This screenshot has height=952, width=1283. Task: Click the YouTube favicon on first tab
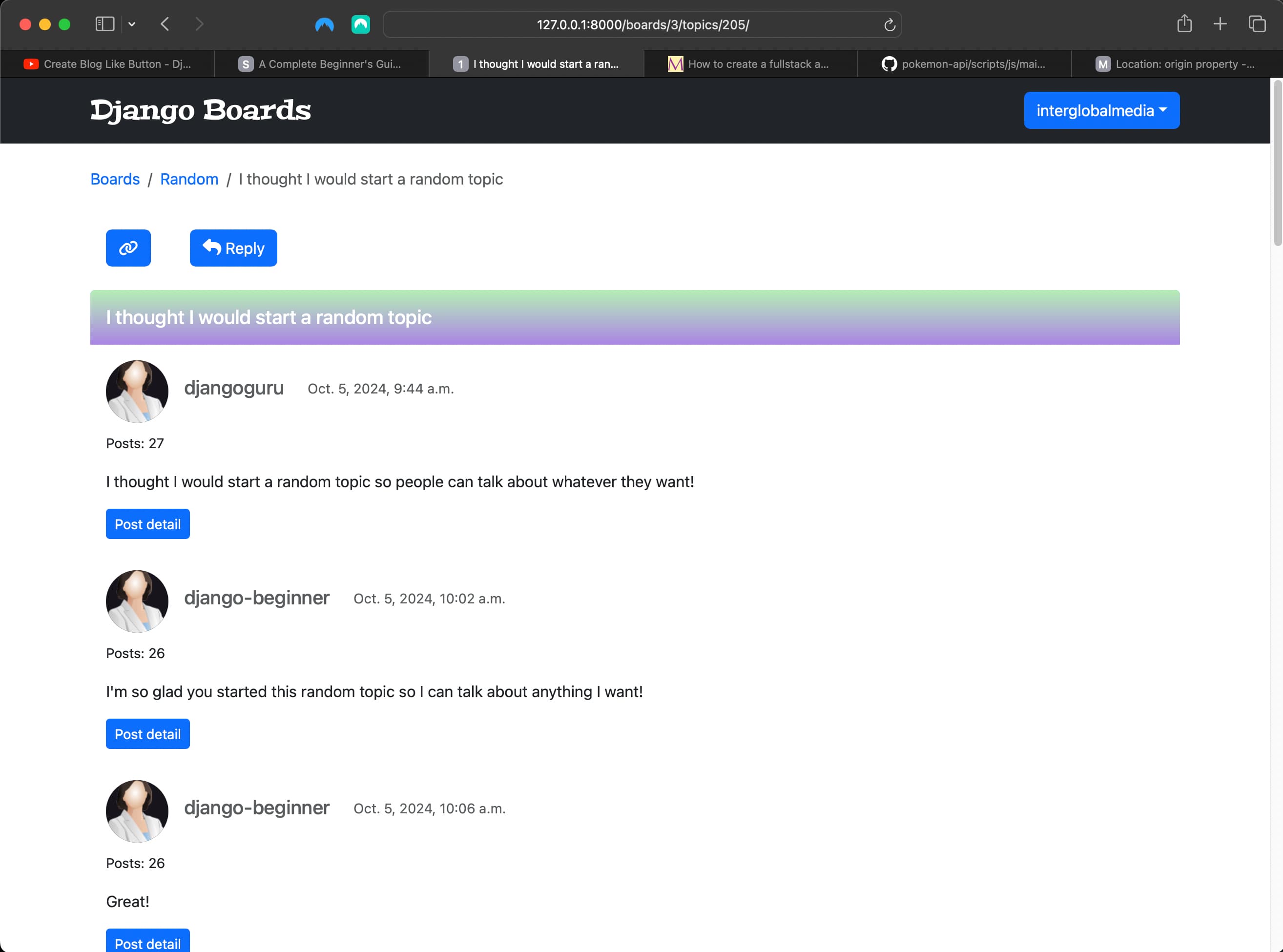[31, 64]
